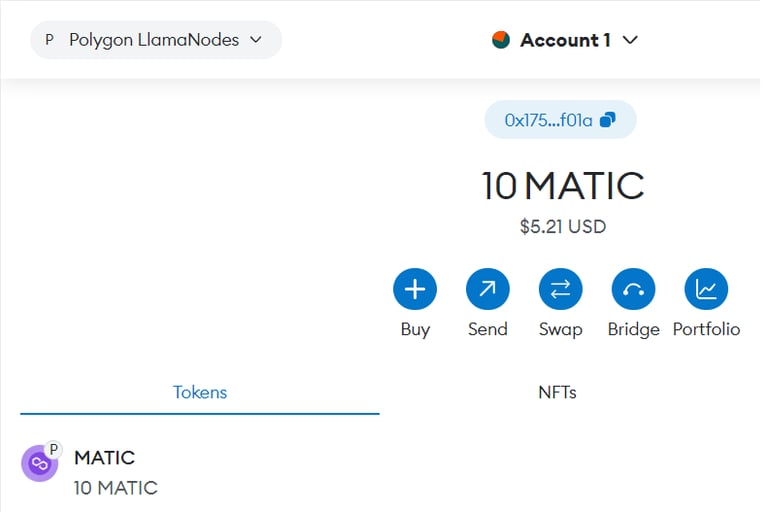Click the Bridge arc icon
Image resolution: width=768 pixels, height=512 pixels.
coord(633,289)
